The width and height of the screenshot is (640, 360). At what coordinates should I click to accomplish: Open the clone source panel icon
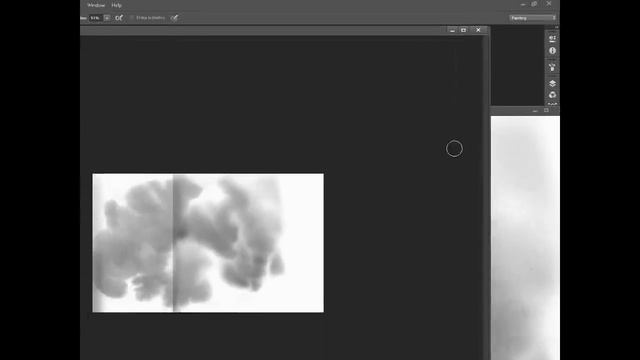[x=552, y=67]
